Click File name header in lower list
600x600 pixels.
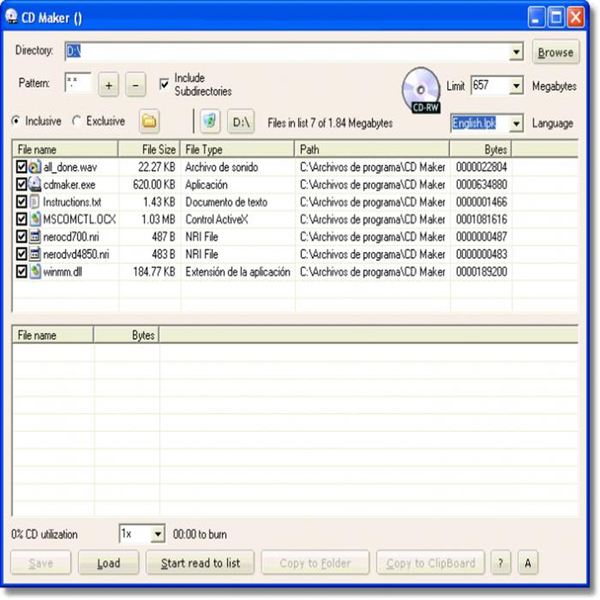tap(53, 335)
